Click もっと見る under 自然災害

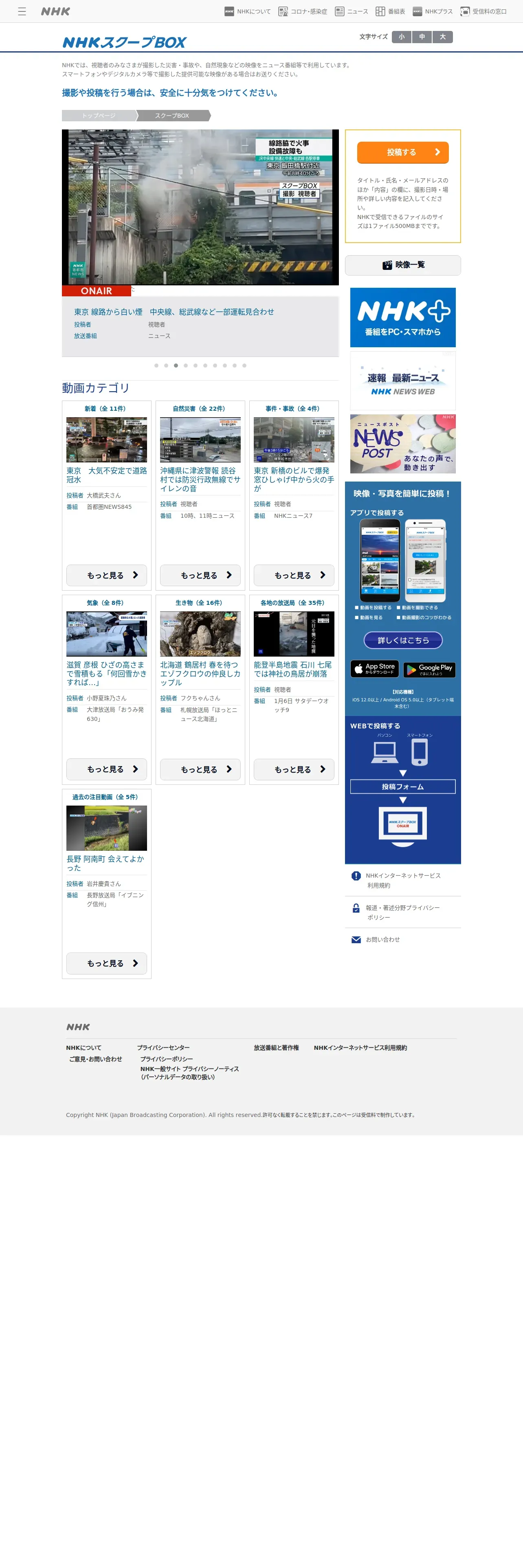pyautogui.click(x=200, y=575)
